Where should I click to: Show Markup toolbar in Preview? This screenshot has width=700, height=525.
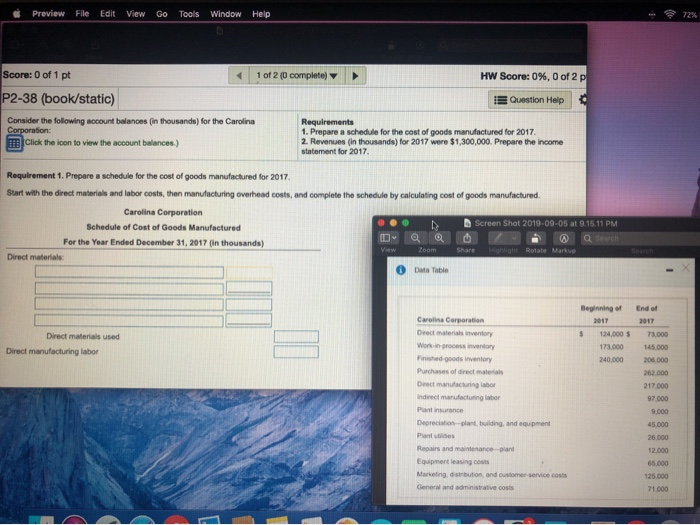click(x=564, y=238)
